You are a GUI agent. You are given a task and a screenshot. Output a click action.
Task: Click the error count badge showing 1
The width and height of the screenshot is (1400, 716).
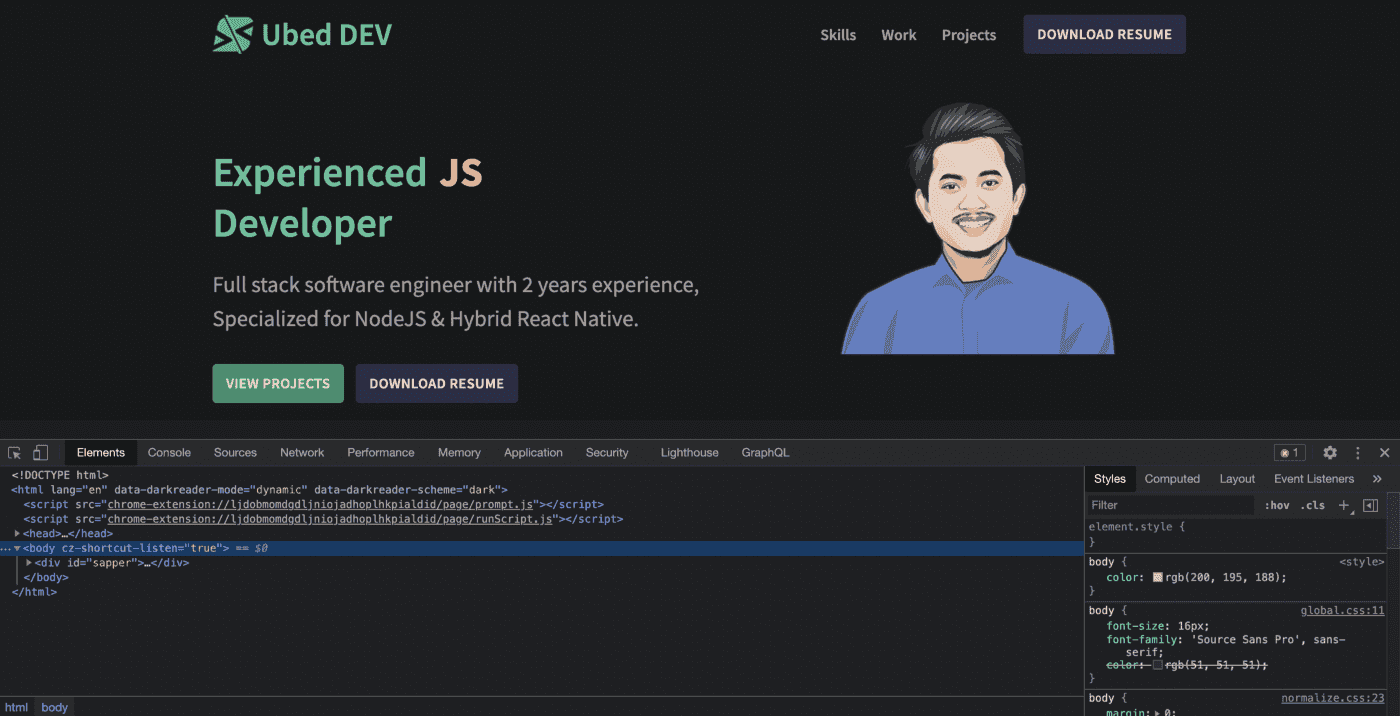[x=1290, y=453]
